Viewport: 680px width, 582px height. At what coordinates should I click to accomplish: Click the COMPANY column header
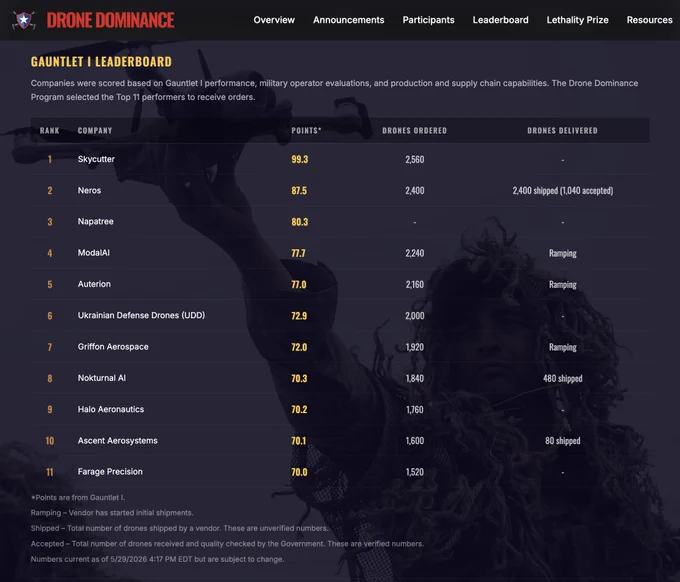[x=95, y=131]
